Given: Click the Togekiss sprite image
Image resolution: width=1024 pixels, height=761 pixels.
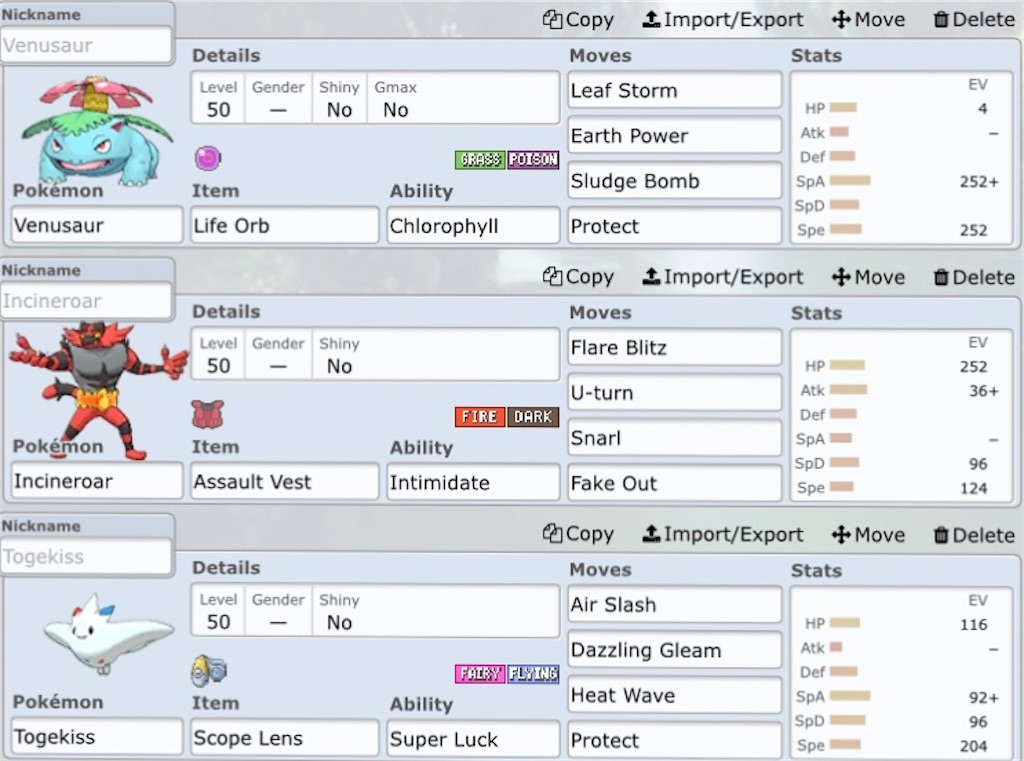Looking at the screenshot, I should 108,632.
